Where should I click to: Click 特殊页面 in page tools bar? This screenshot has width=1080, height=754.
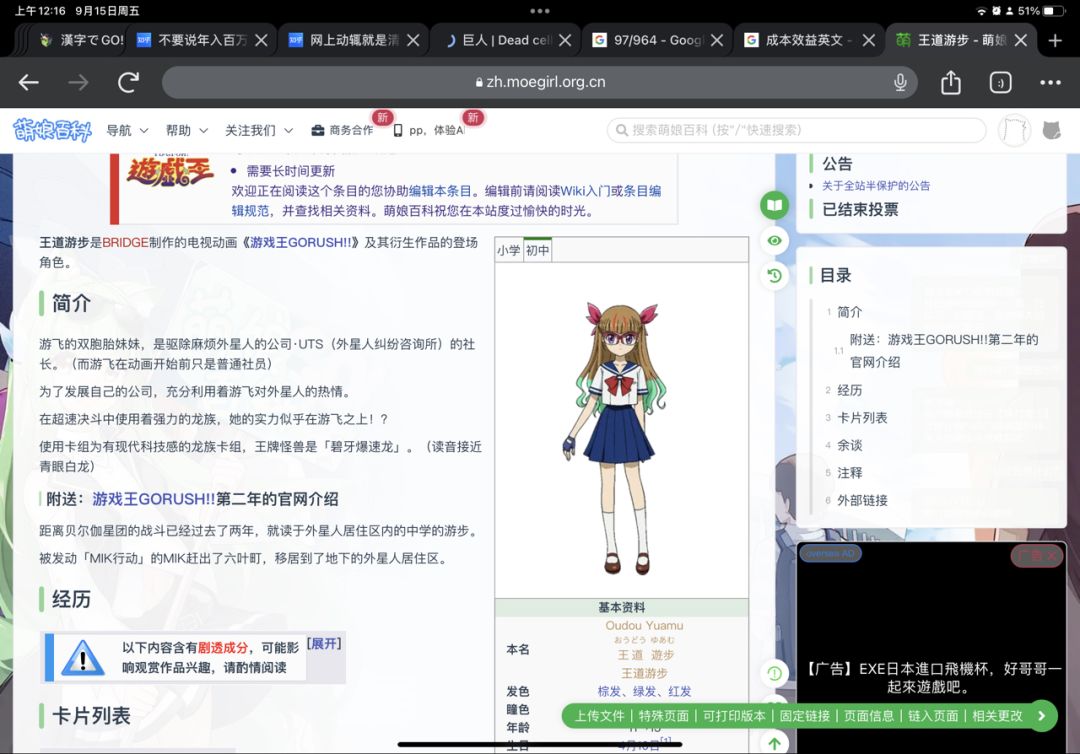(x=663, y=716)
